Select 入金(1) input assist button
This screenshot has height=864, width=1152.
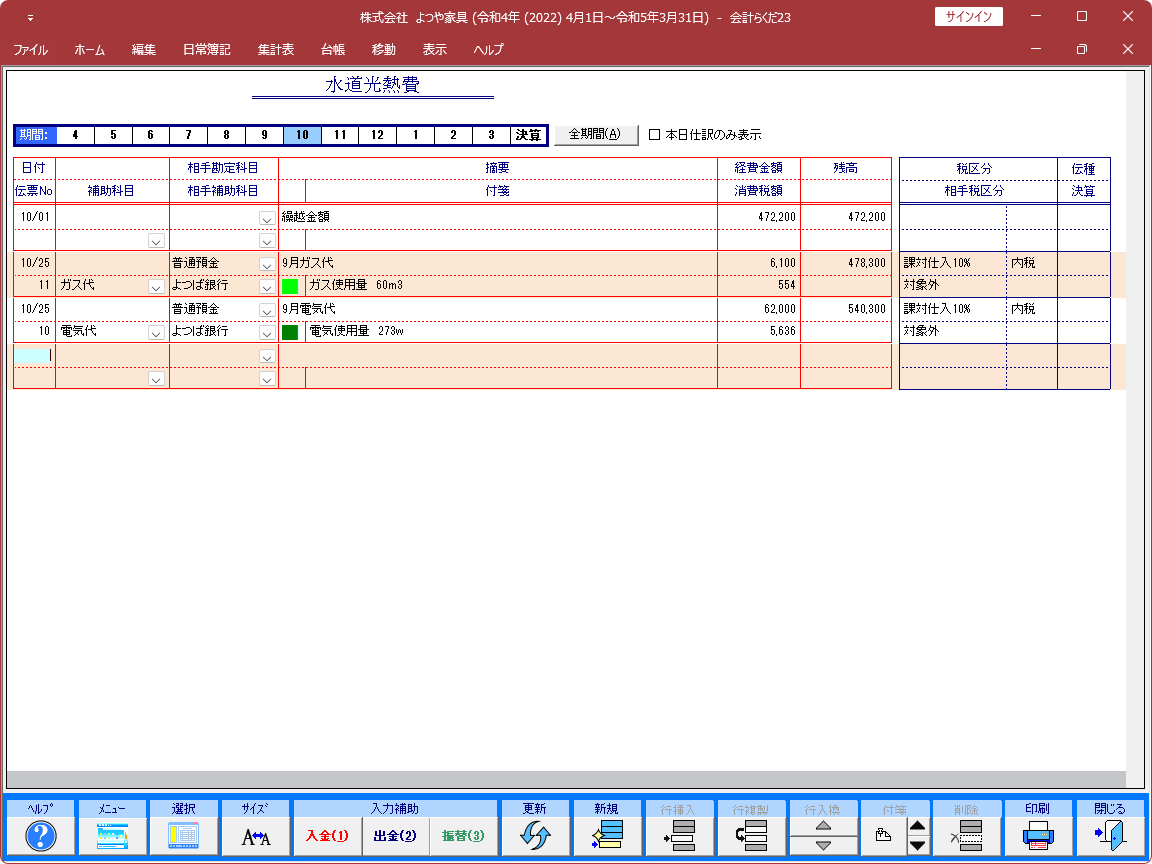[x=327, y=836]
